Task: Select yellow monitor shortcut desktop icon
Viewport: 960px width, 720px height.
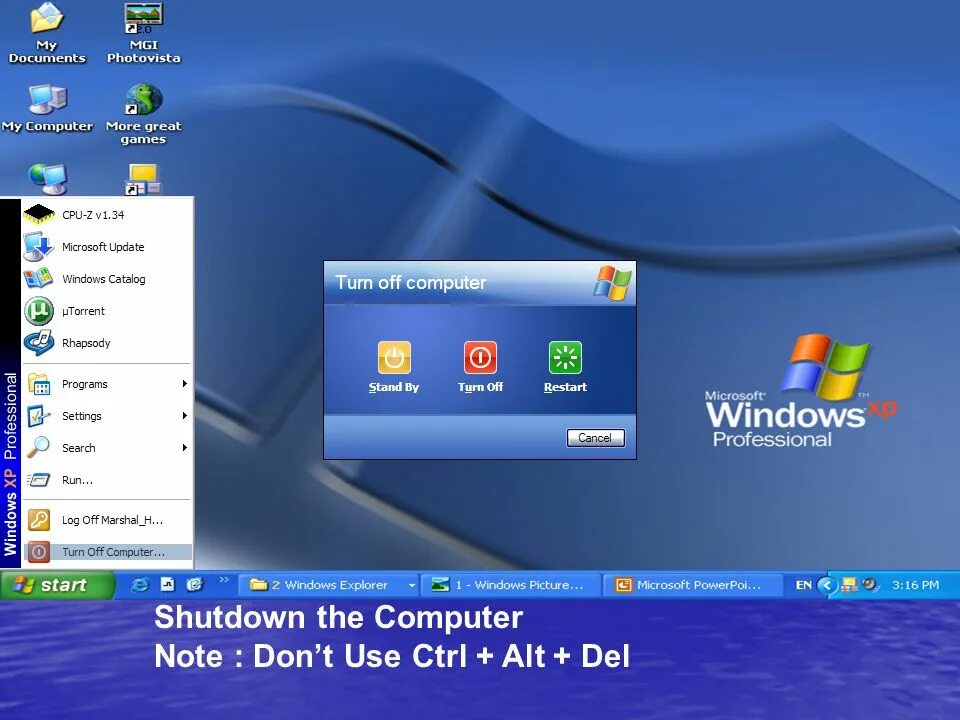Action: click(x=143, y=179)
